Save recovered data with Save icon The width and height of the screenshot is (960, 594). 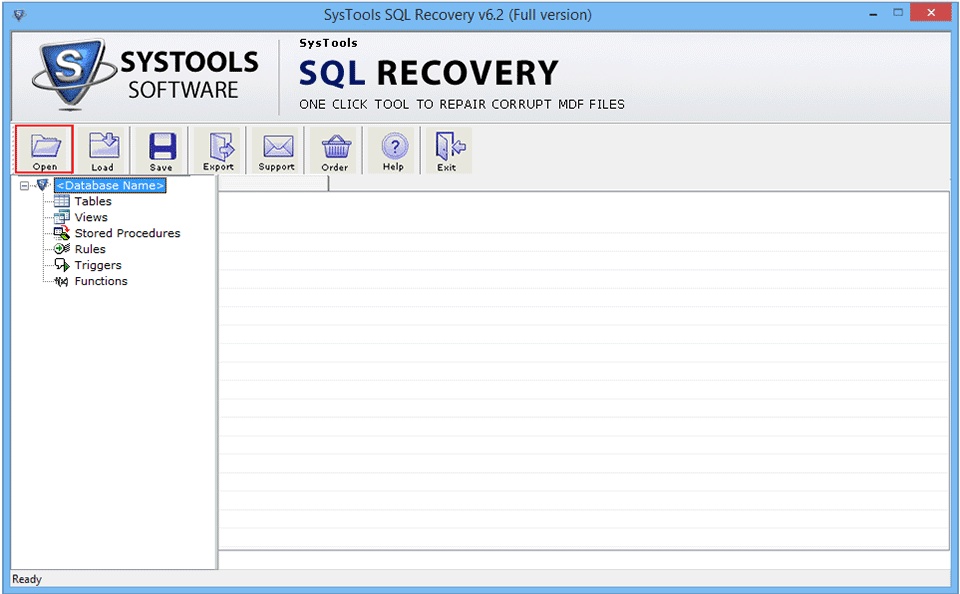click(x=162, y=150)
